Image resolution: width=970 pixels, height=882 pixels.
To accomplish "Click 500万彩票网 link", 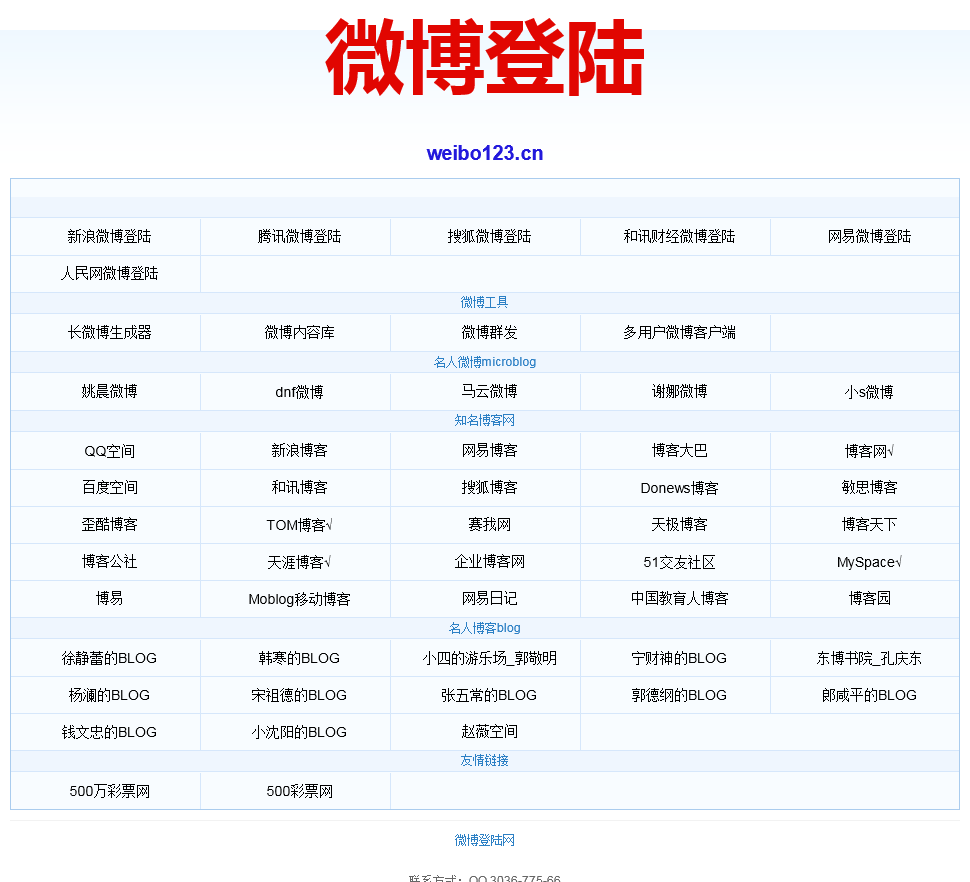I will point(109,792).
